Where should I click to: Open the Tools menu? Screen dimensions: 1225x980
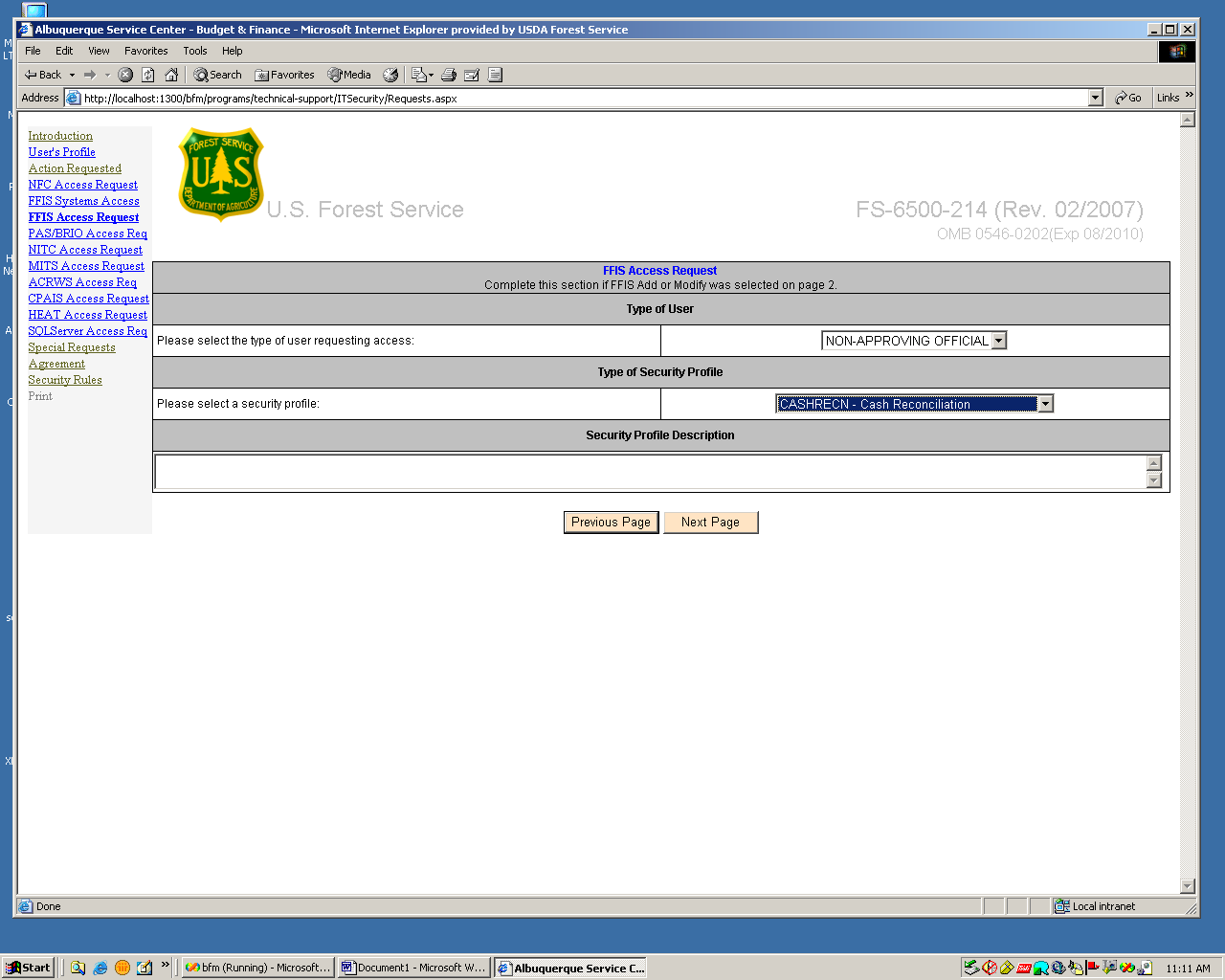(195, 51)
